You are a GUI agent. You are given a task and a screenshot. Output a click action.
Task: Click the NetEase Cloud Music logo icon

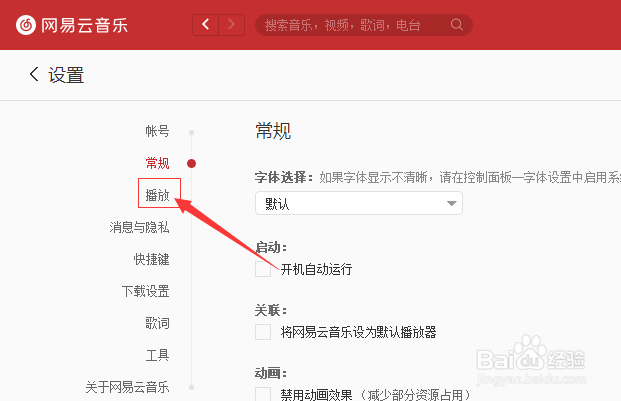[x=26, y=25]
